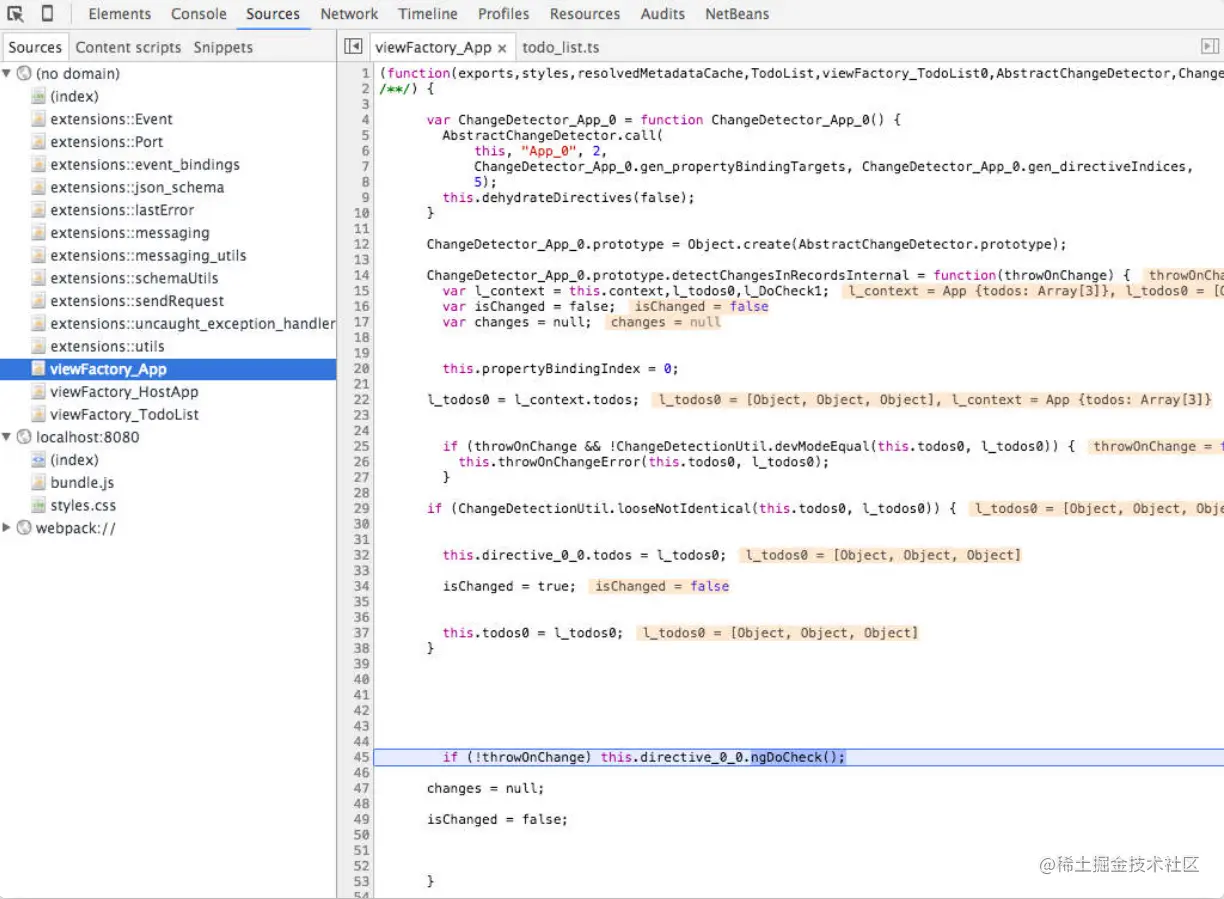This screenshot has width=1224, height=899.
Task: Toggle device mode phone icon
Action: [x=47, y=14]
